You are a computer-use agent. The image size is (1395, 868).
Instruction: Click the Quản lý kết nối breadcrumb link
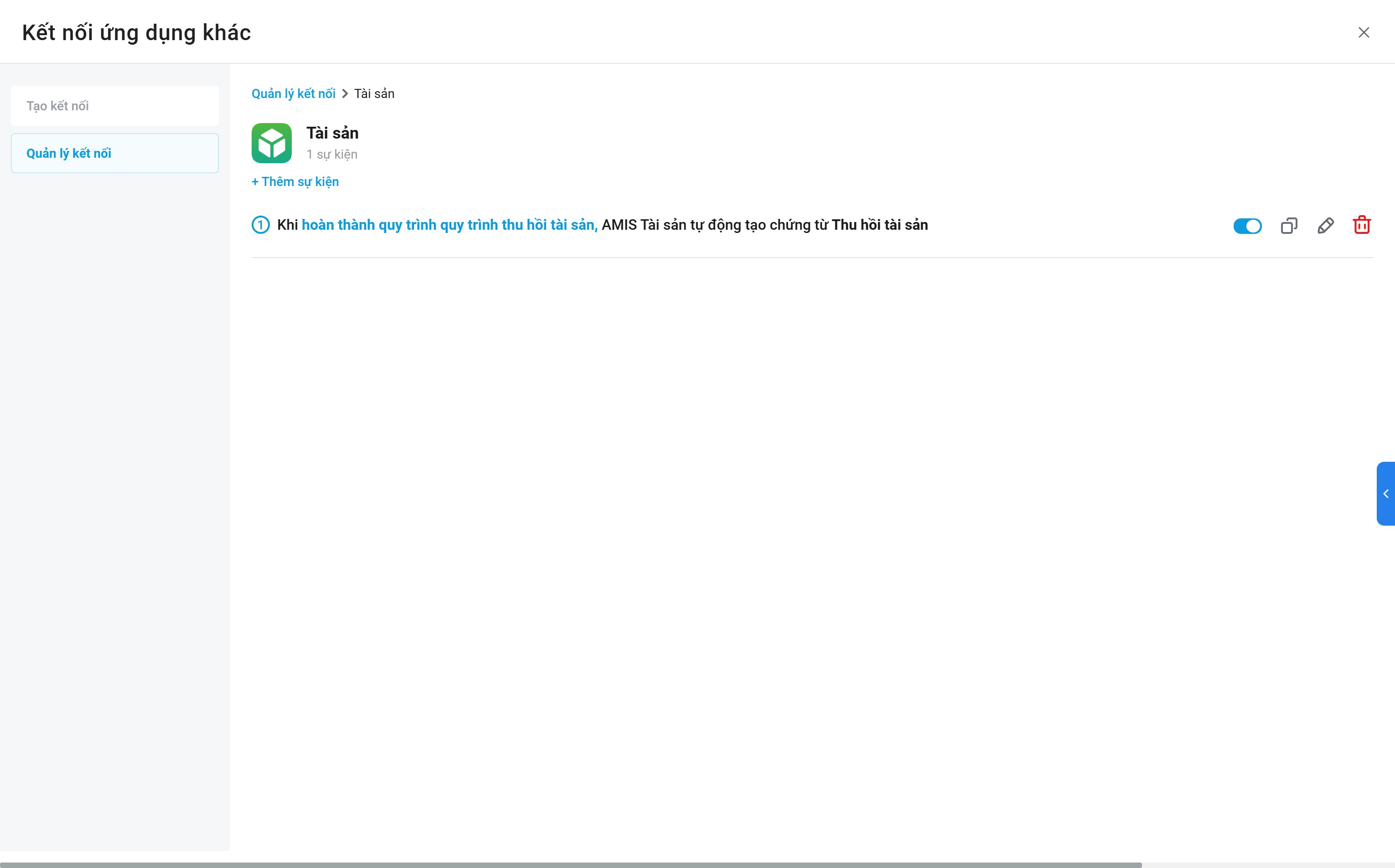[293, 93]
